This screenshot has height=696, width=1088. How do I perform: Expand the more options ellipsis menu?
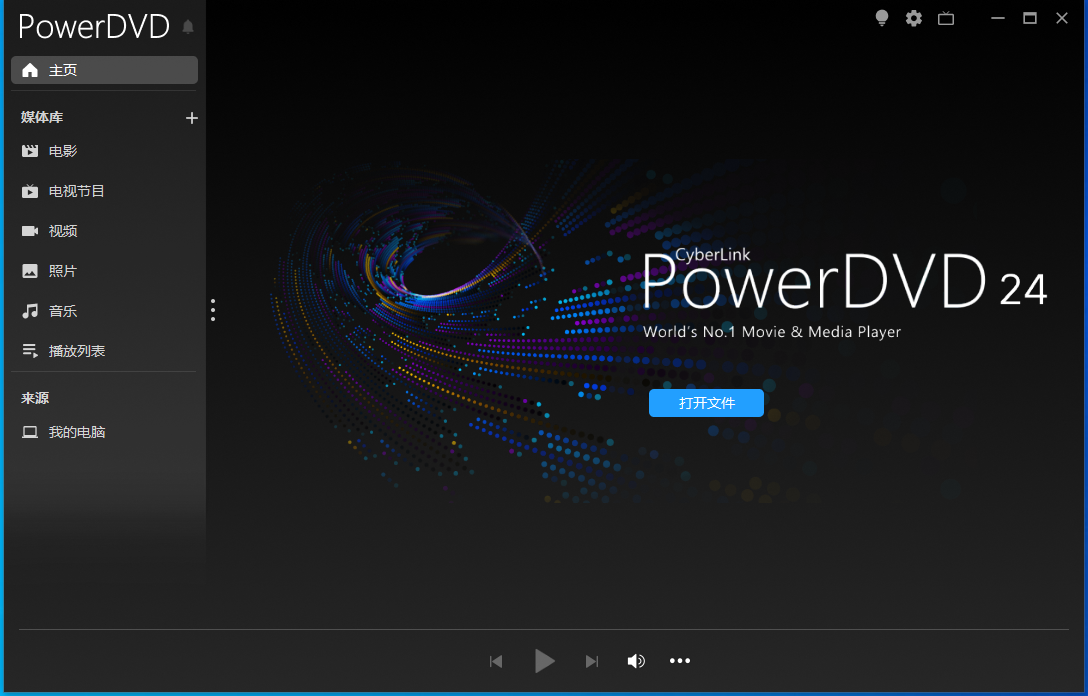[x=680, y=661]
